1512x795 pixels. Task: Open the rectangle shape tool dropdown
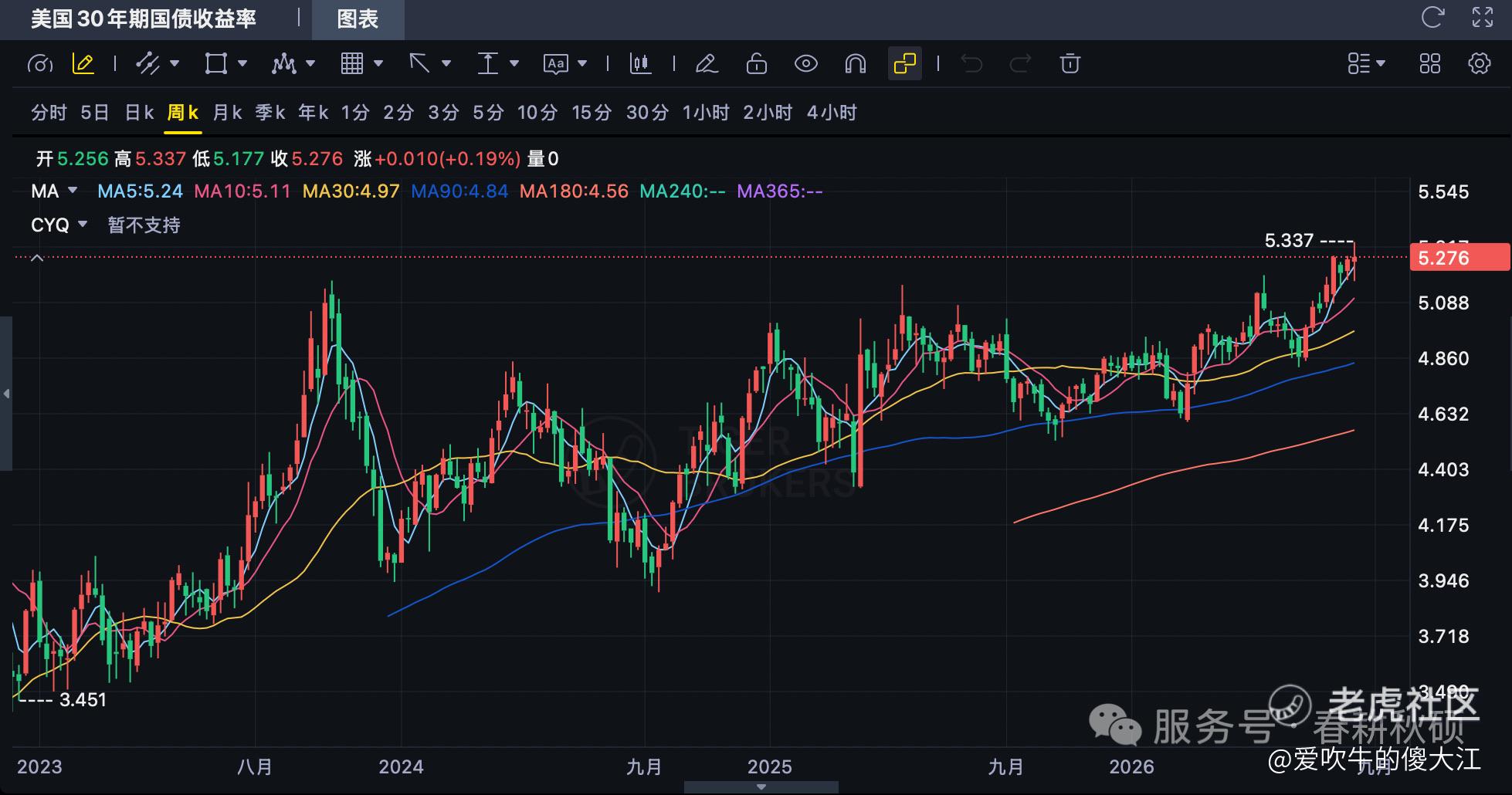coord(242,63)
